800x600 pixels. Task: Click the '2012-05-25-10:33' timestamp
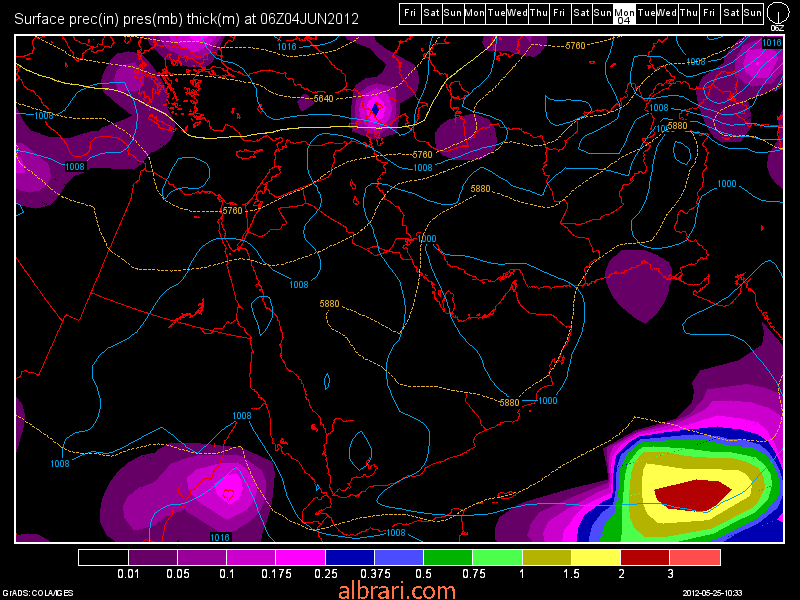coord(713,593)
